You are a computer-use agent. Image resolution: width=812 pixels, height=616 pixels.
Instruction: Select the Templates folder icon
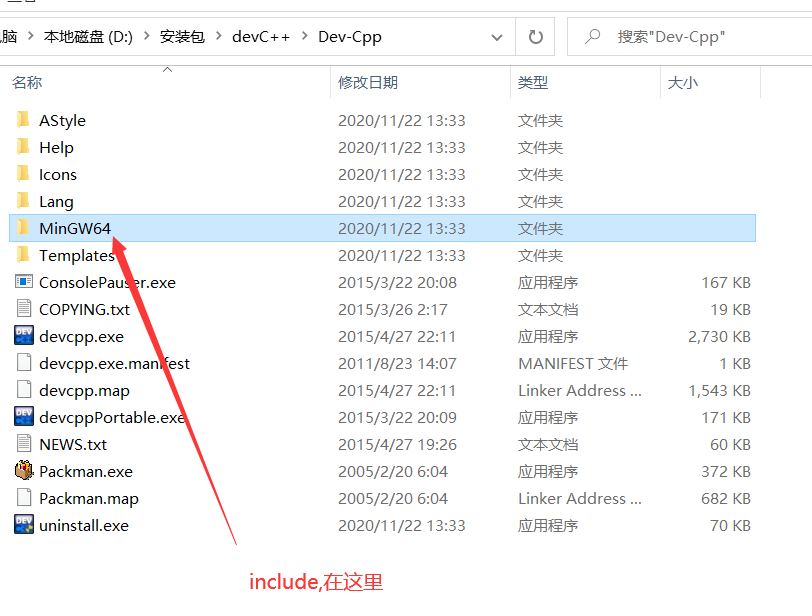[x=23, y=255]
